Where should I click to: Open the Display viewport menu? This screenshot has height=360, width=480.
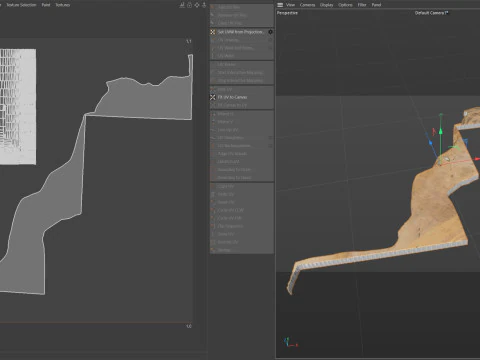click(x=326, y=5)
